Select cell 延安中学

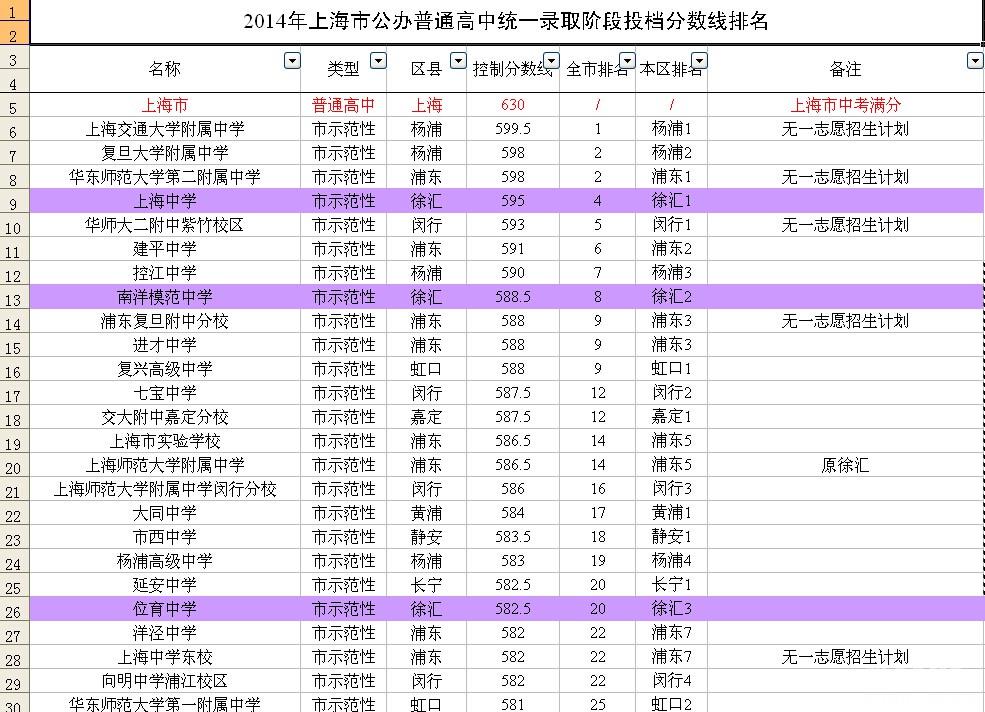click(165, 585)
